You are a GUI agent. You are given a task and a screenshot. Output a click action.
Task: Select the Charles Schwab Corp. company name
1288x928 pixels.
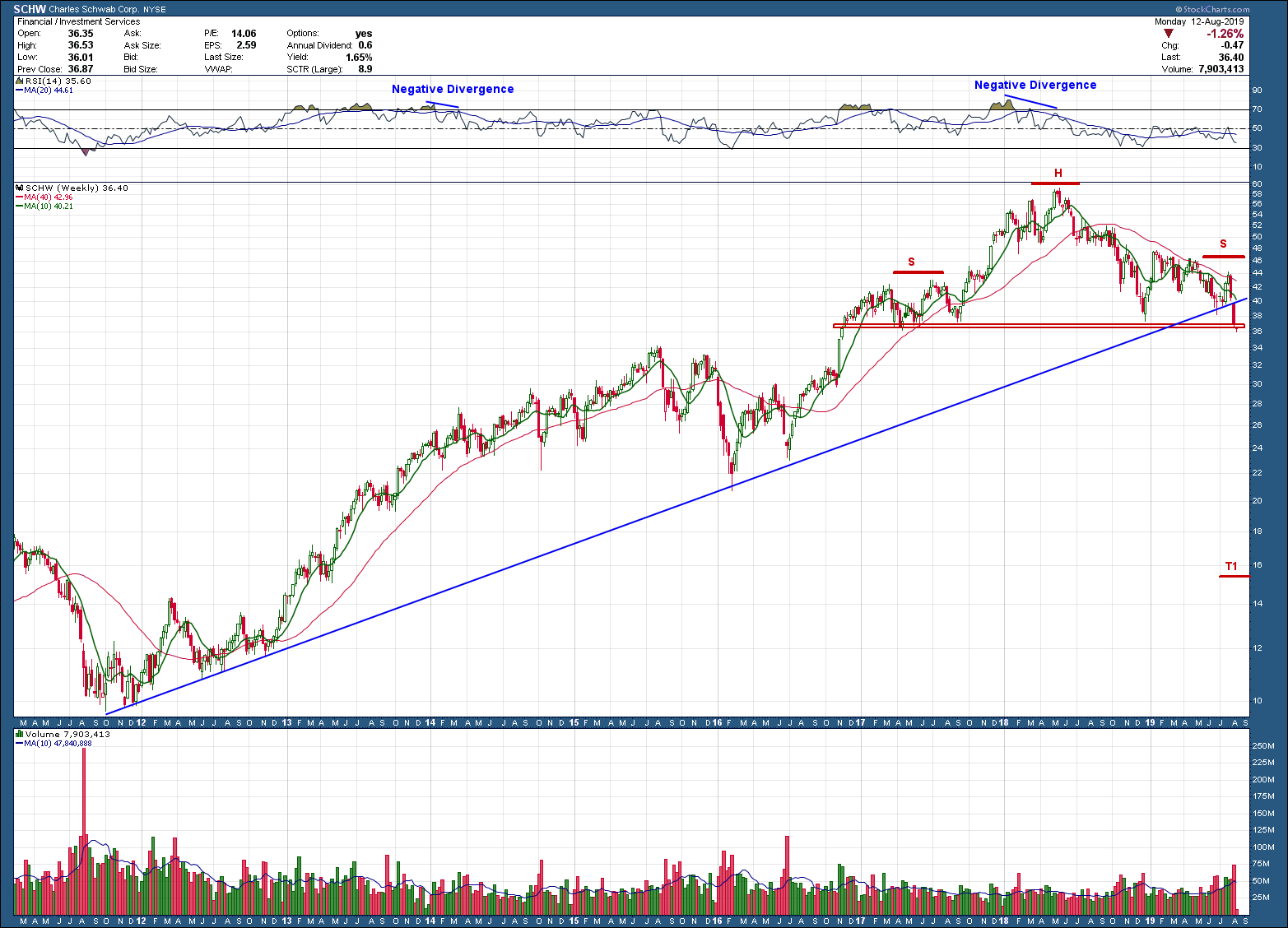tap(95, 10)
